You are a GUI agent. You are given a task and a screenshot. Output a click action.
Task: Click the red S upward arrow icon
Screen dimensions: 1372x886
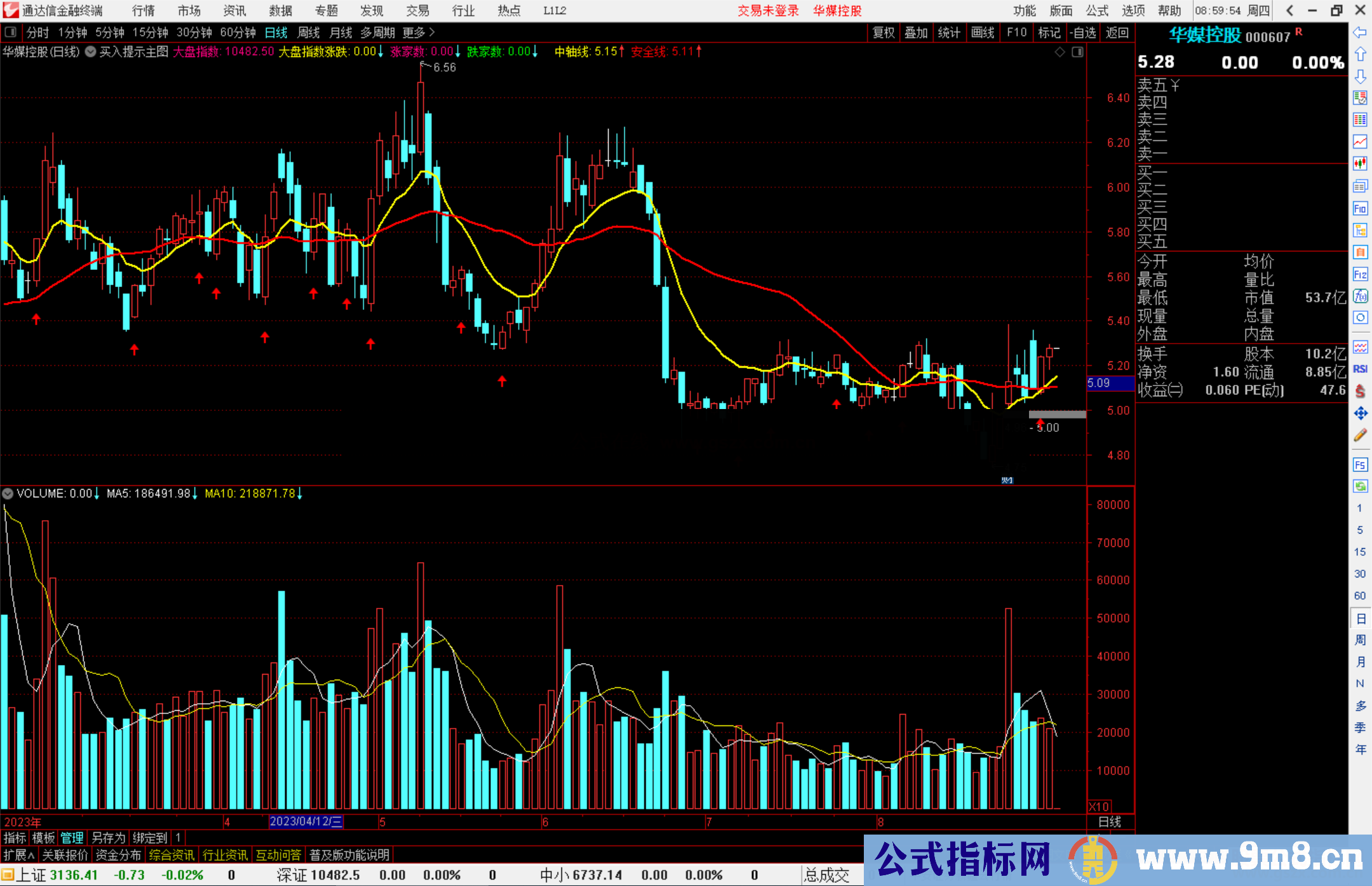point(1360,391)
